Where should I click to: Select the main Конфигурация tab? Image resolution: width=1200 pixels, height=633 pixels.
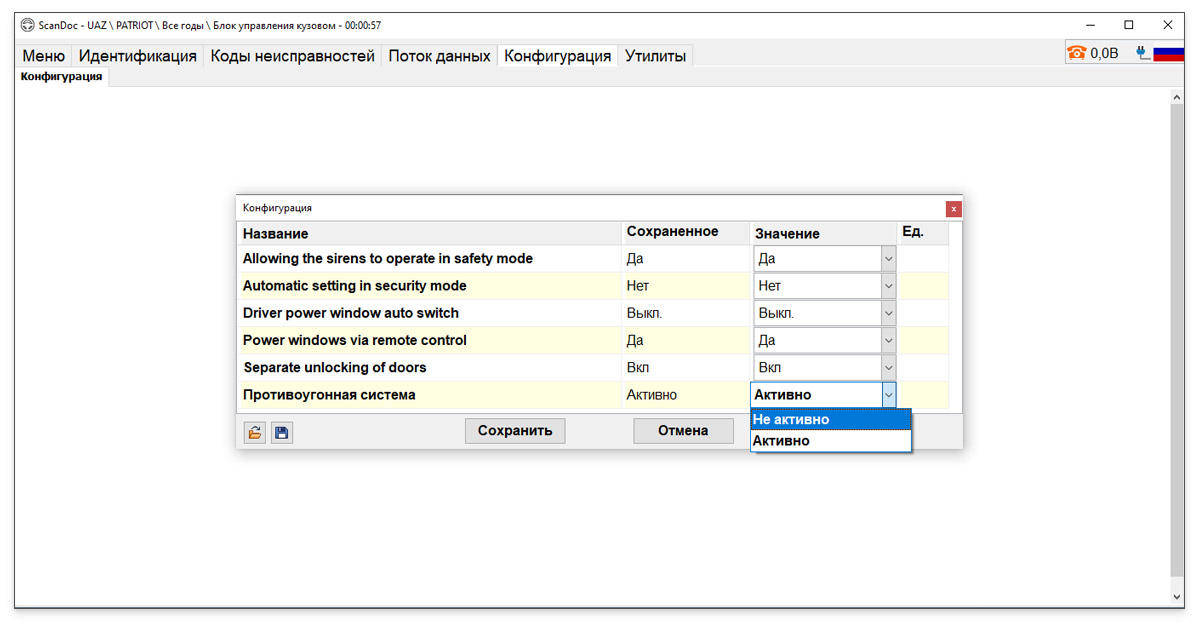pos(557,56)
